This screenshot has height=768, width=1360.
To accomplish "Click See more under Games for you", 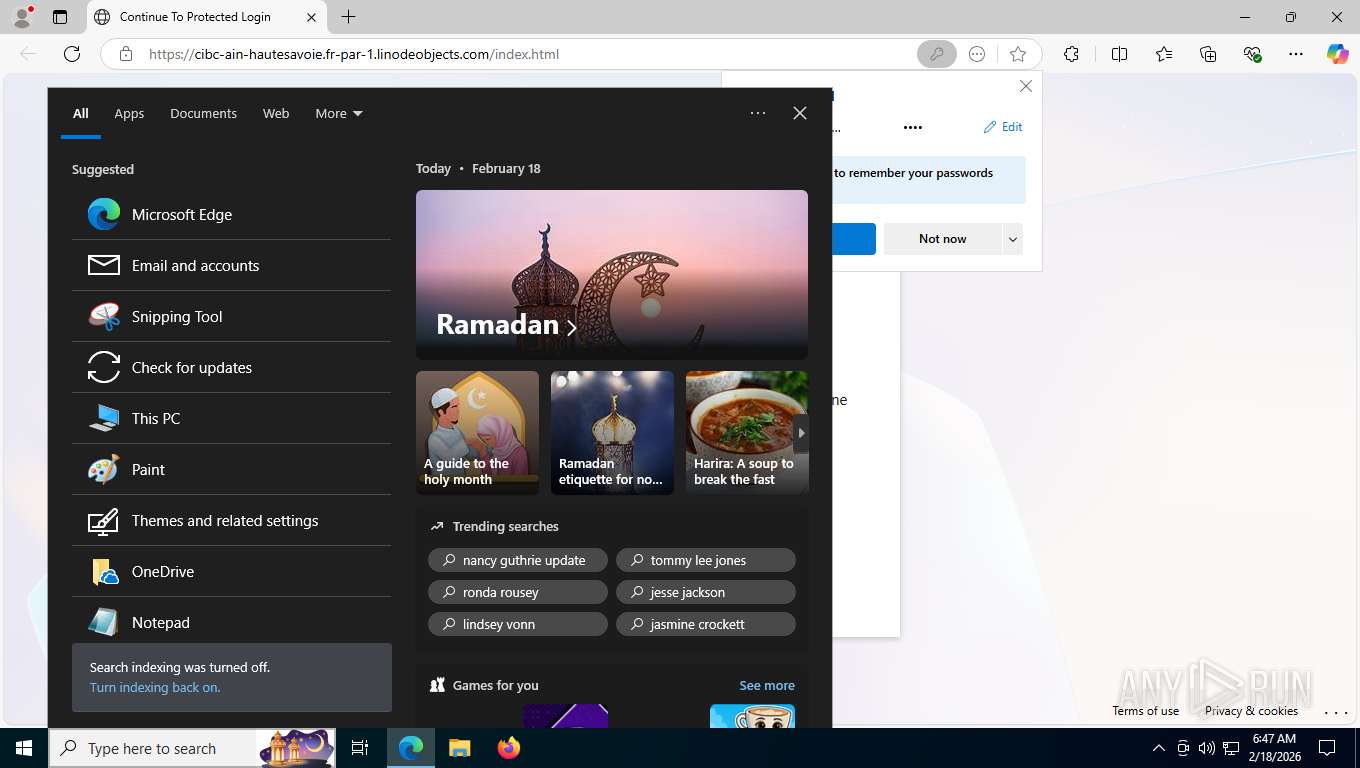I will (767, 685).
